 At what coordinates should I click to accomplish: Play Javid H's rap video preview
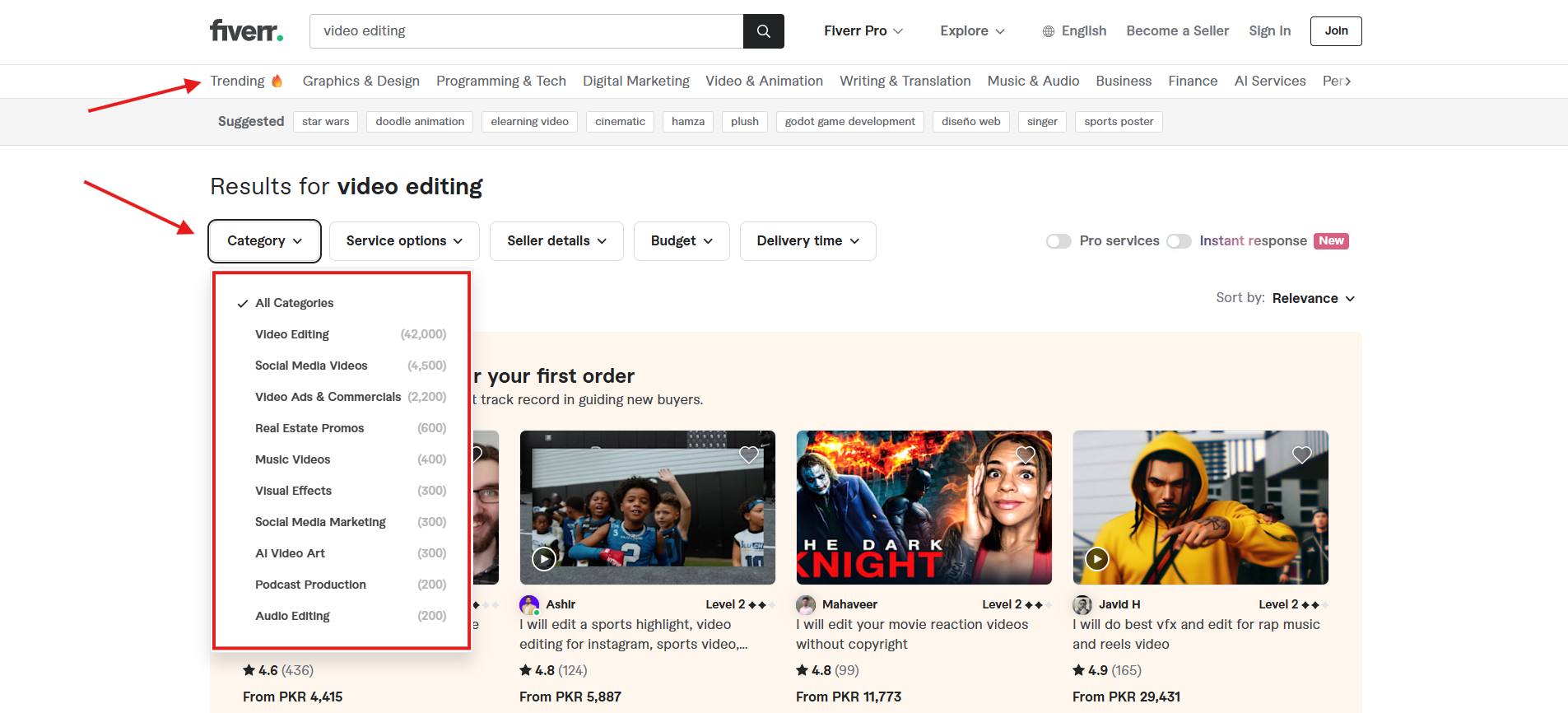coord(1096,559)
